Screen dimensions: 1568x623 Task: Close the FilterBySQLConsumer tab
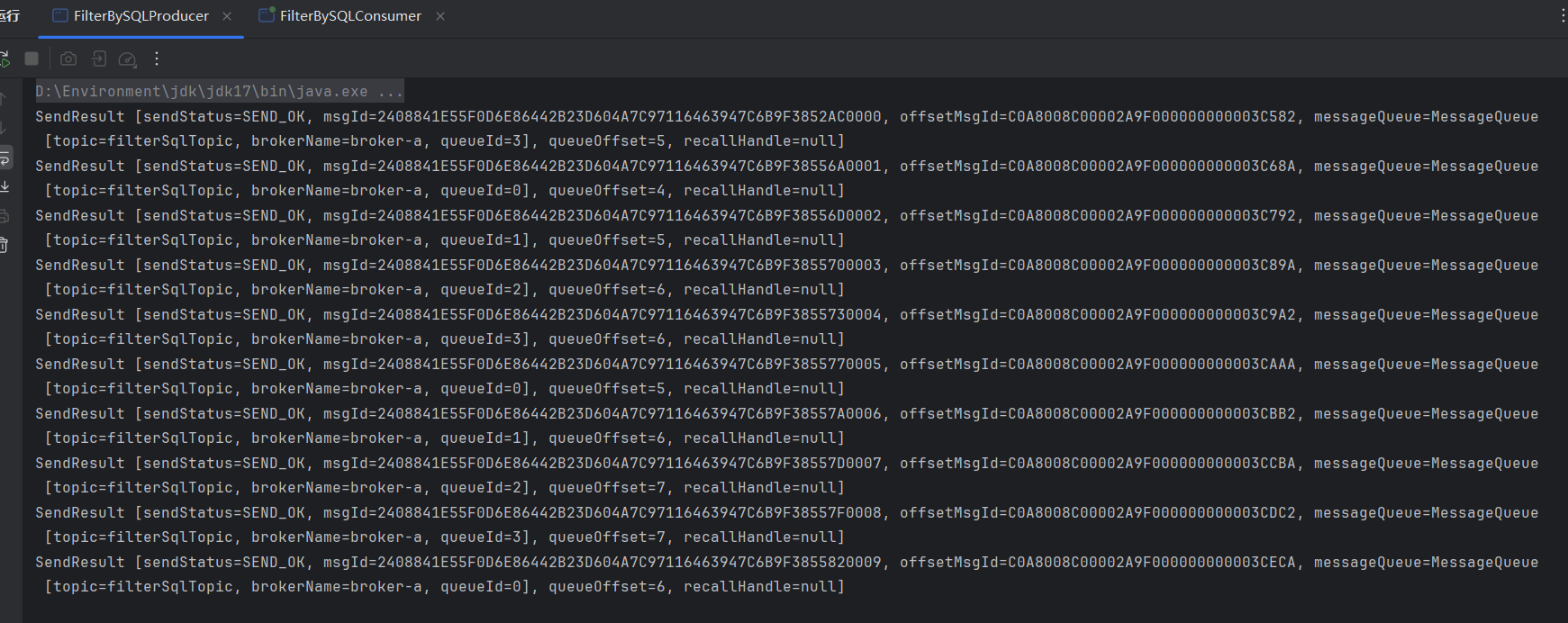pos(440,16)
